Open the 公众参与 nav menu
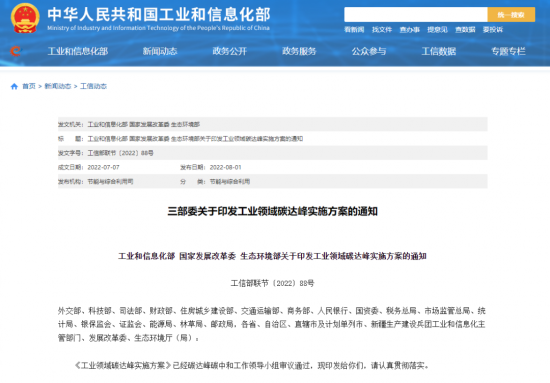The image size is (550, 383). [369, 51]
